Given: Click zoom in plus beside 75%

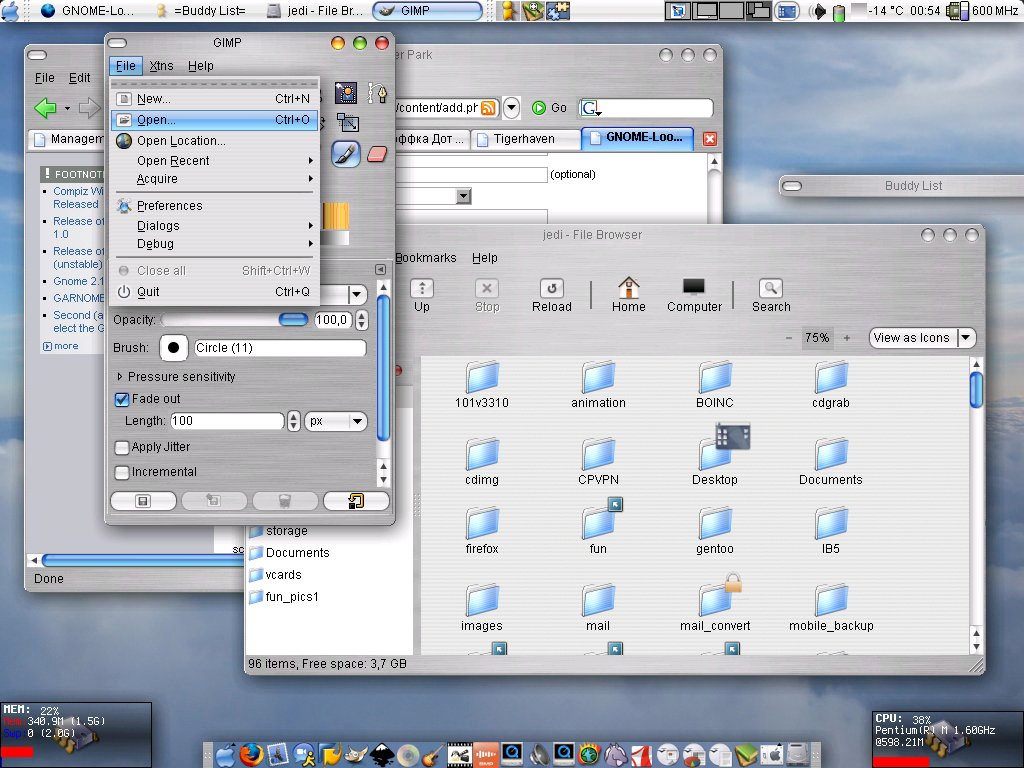Looking at the screenshot, I should click(x=847, y=338).
